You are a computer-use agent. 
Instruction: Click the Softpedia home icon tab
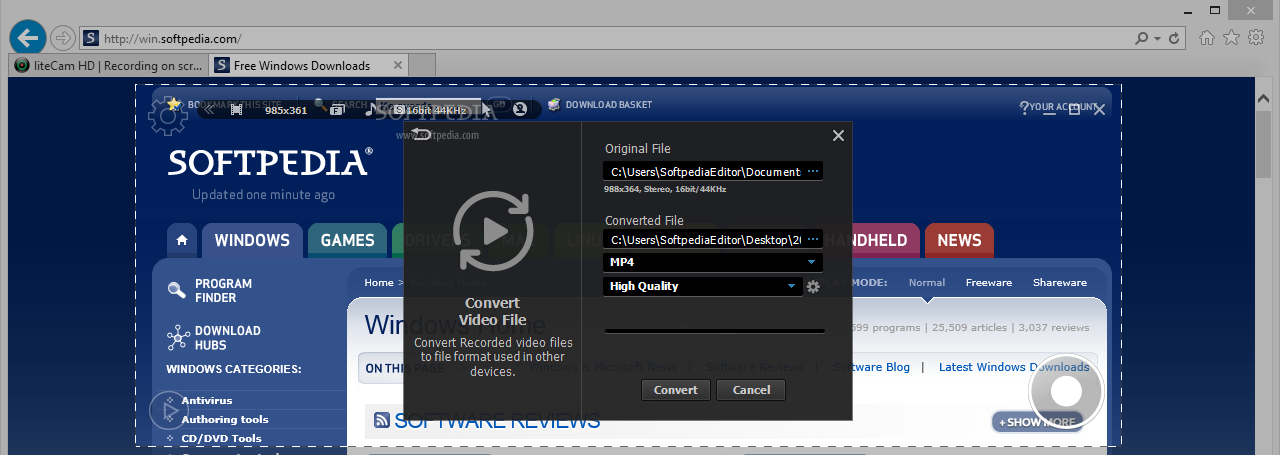click(x=181, y=240)
